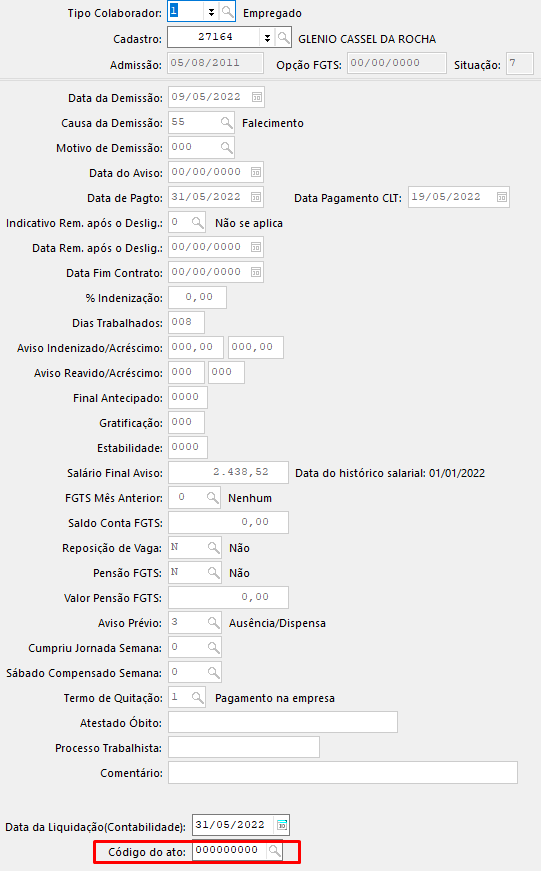Expand the Cadastro dropdown arrow
Viewport: 541px width, 871px height.
(x=267, y=38)
